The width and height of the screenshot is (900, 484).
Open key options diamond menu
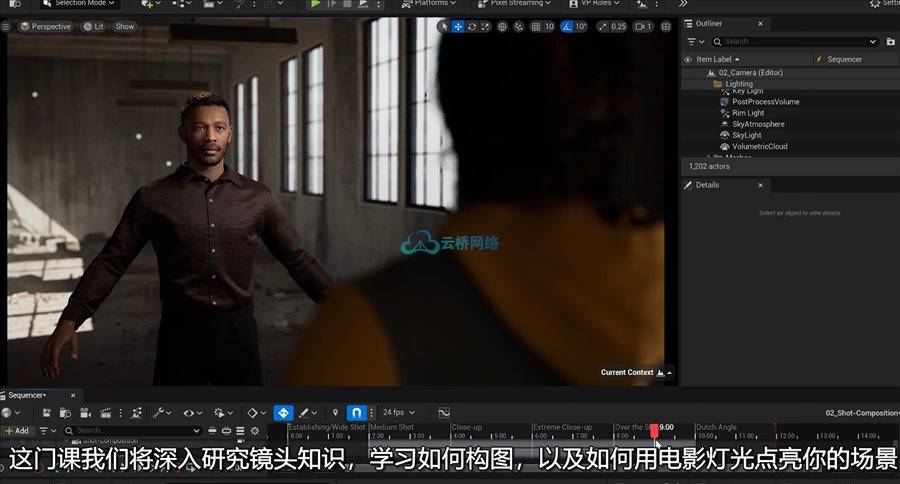pos(256,413)
